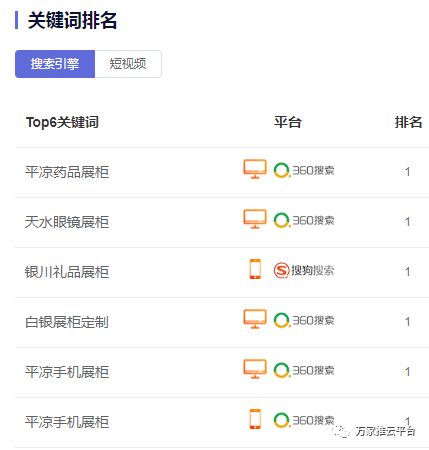The height and width of the screenshot is (450, 429).
Task: Click the 关键词排名 section title
Action: pos(72,20)
